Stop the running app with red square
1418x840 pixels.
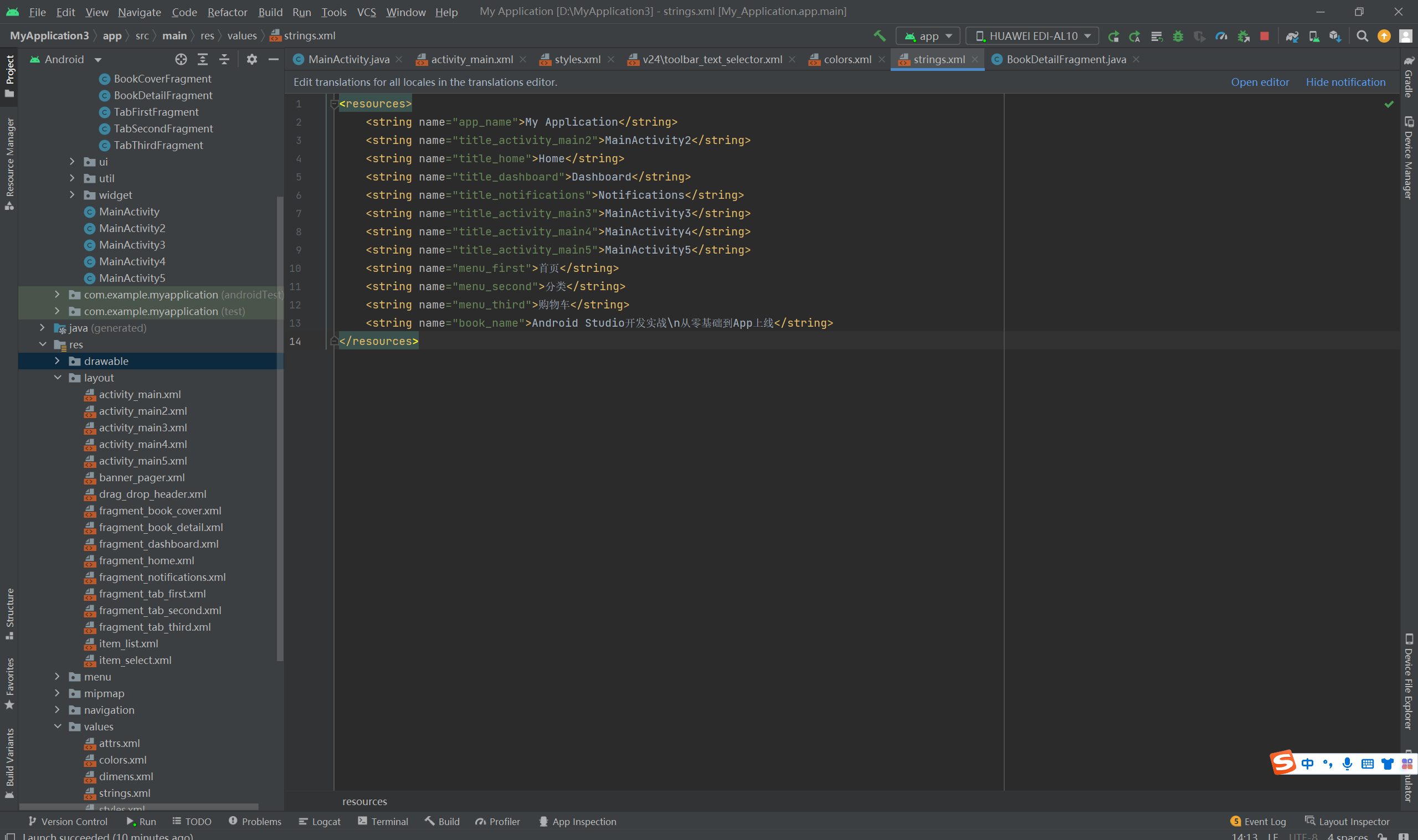point(1265,36)
